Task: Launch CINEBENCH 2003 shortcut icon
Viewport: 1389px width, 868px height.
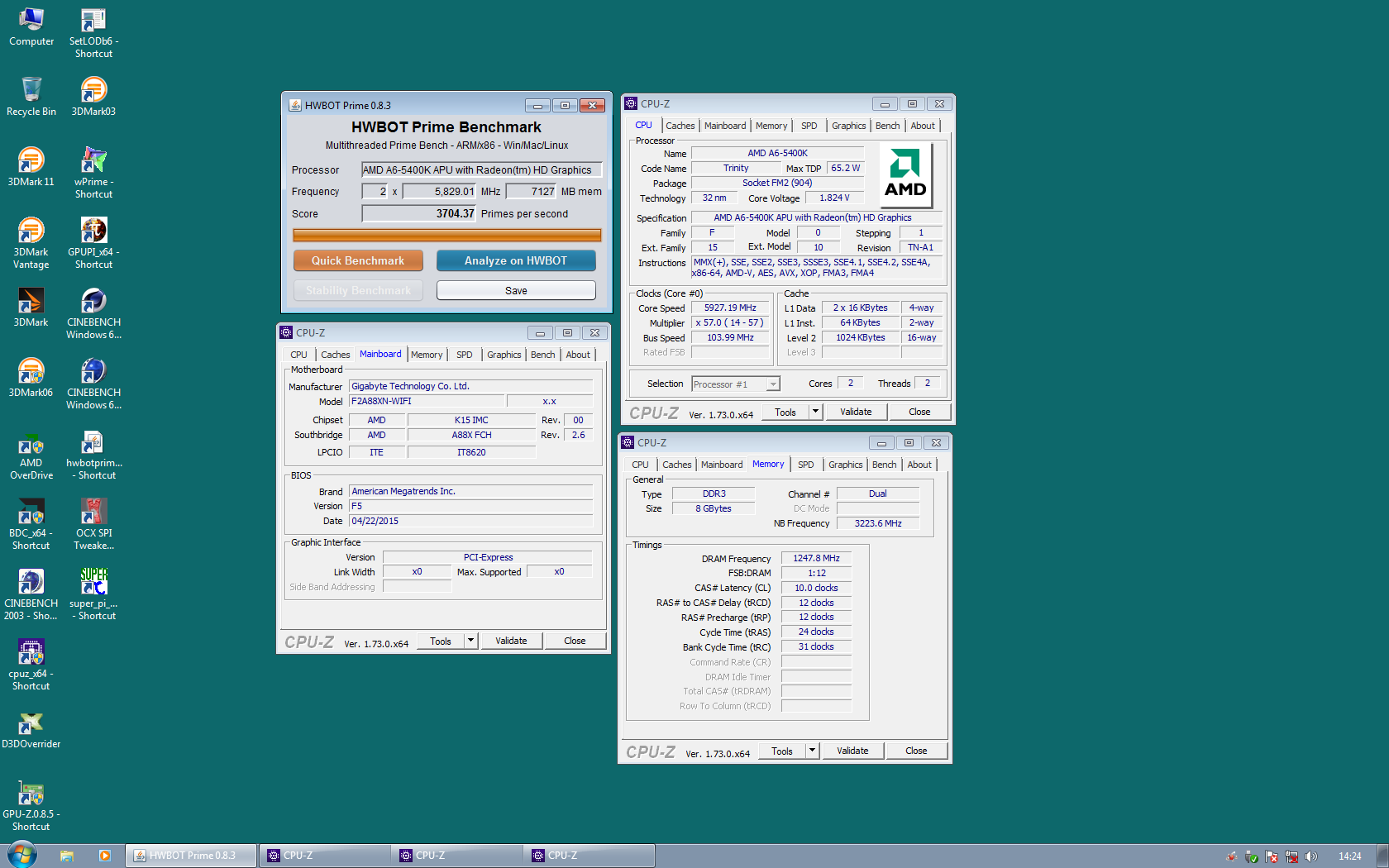Action: pyautogui.click(x=31, y=595)
